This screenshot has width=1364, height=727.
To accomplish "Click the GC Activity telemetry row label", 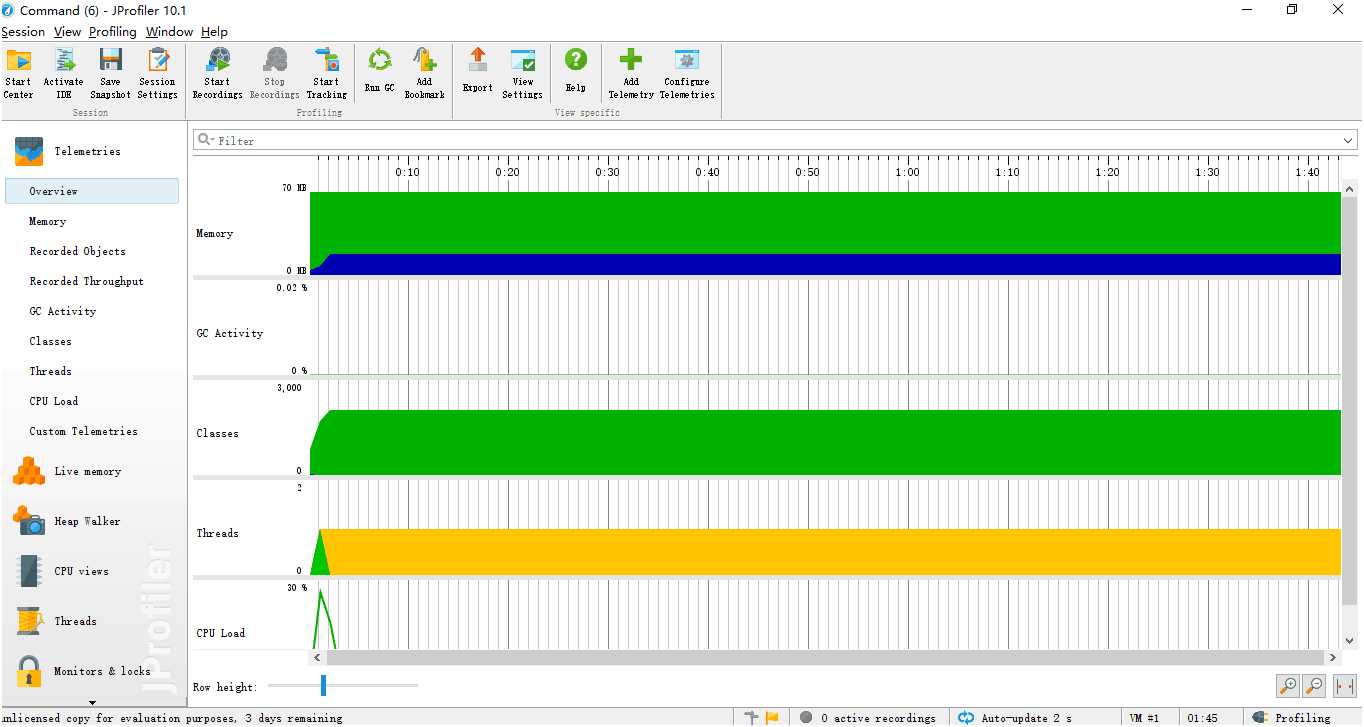I will coord(230,333).
